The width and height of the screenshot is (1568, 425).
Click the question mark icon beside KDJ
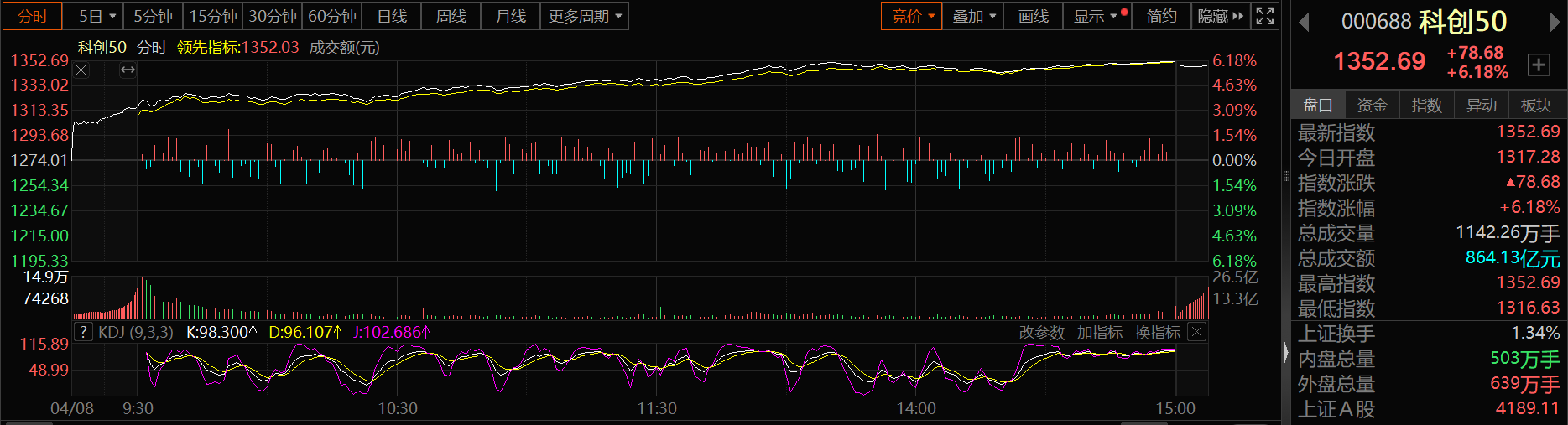click(x=83, y=333)
